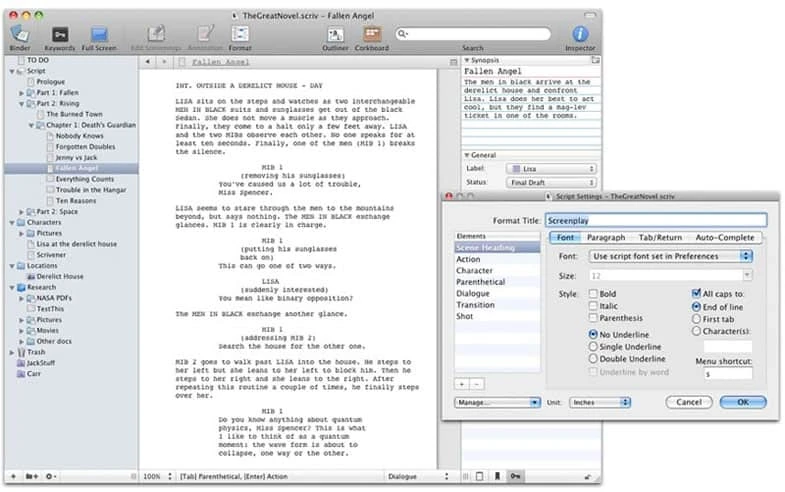Click the Menu shortcut field
The image size is (785, 492).
point(728,374)
